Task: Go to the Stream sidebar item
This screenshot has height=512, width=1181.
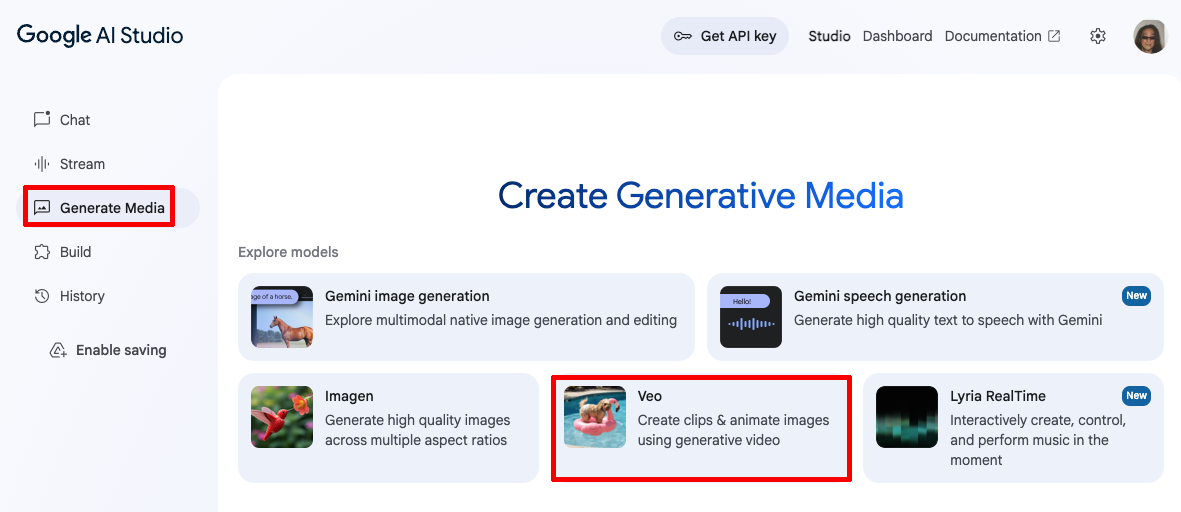Action: pyautogui.click(x=108, y=164)
